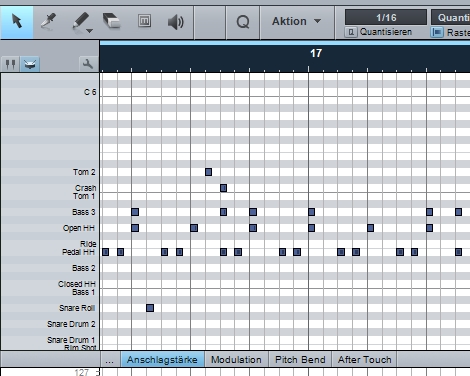Open the After Touch tab

click(364, 360)
